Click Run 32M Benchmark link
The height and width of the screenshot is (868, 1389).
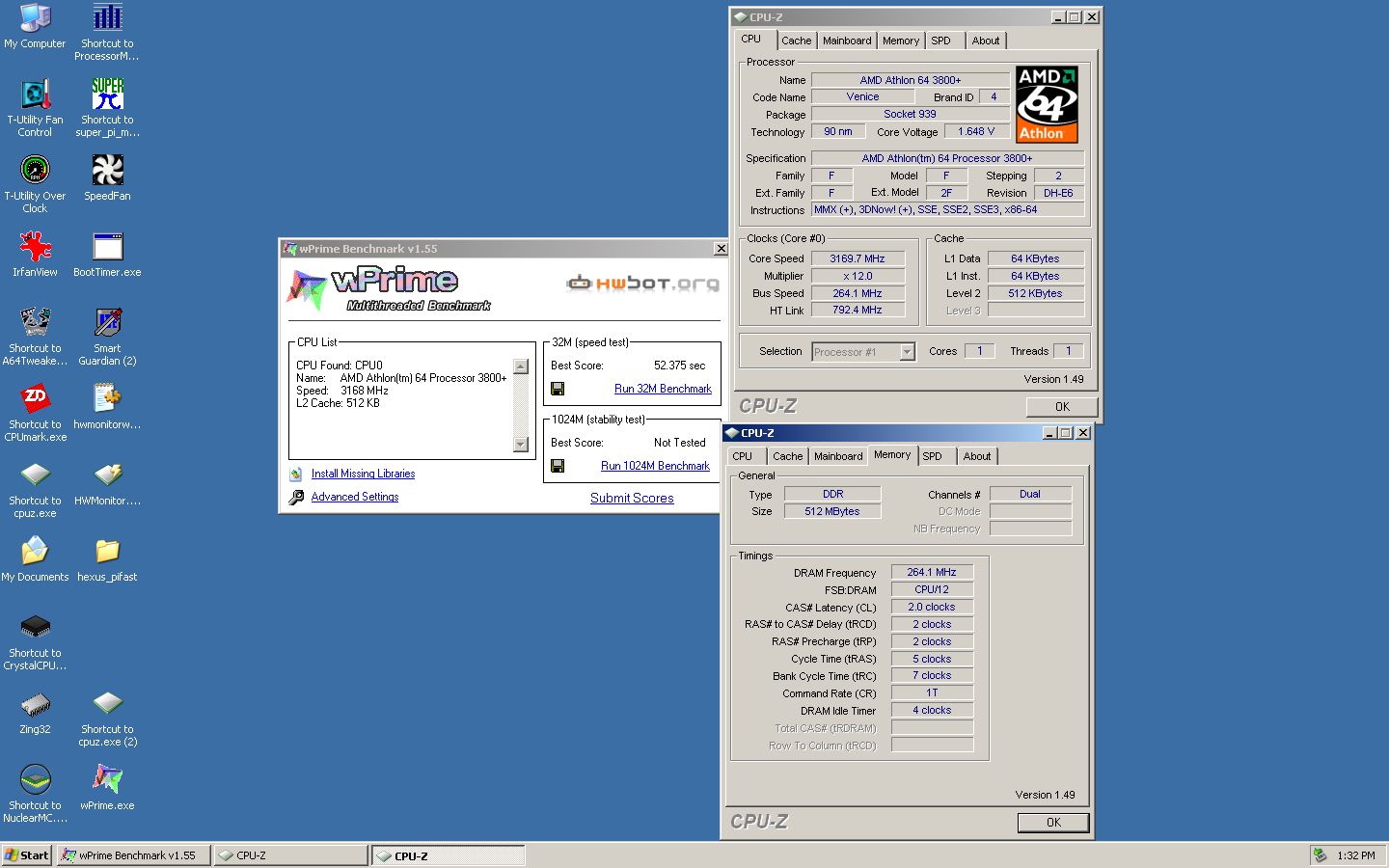click(x=663, y=389)
